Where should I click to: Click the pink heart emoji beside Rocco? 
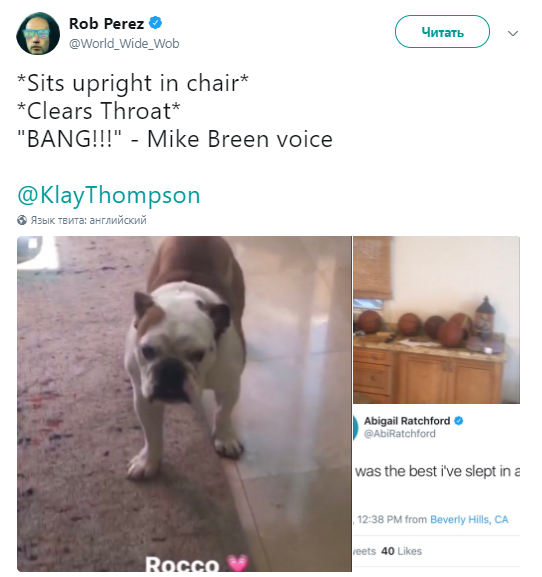(x=238, y=563)
